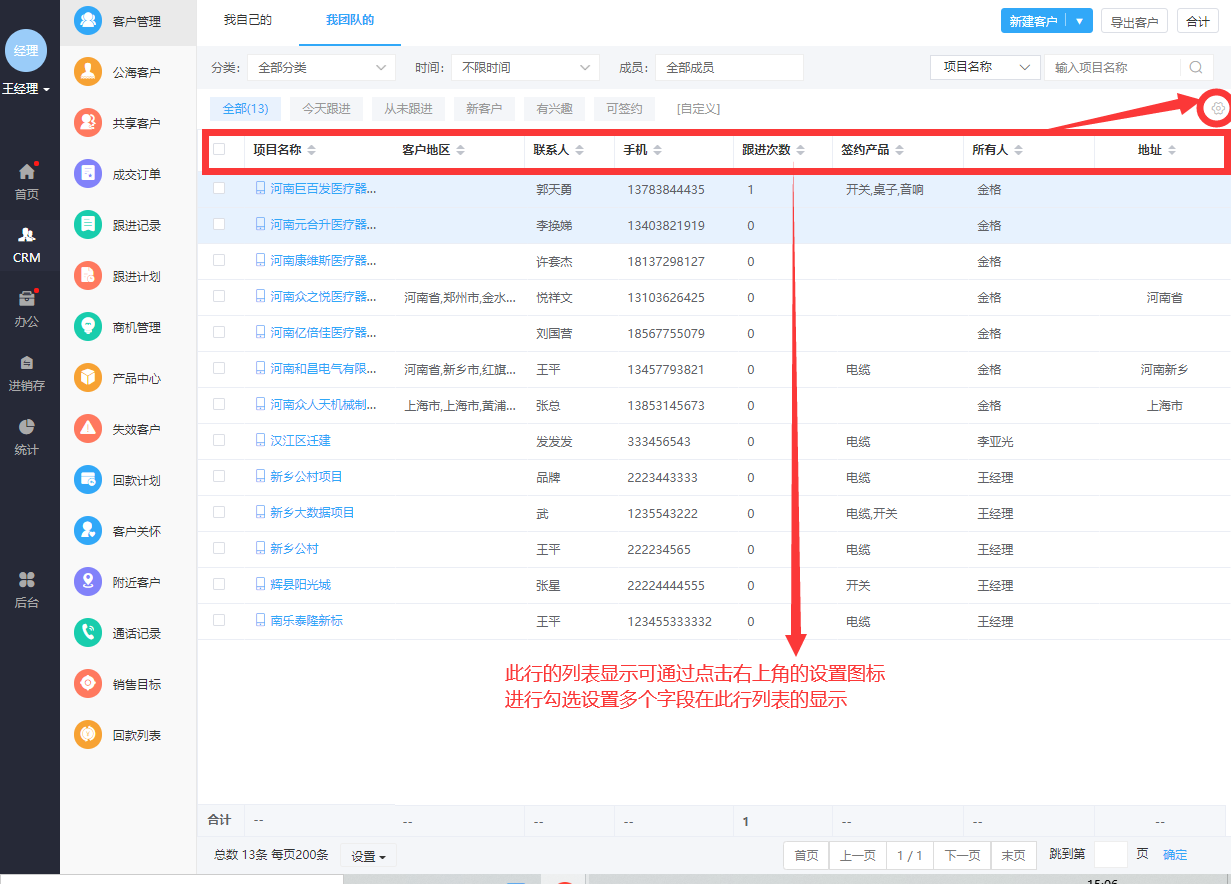Tick the select-all header checkbox
This screenshot has height=884, width=1231.
[x=219, y=149]
